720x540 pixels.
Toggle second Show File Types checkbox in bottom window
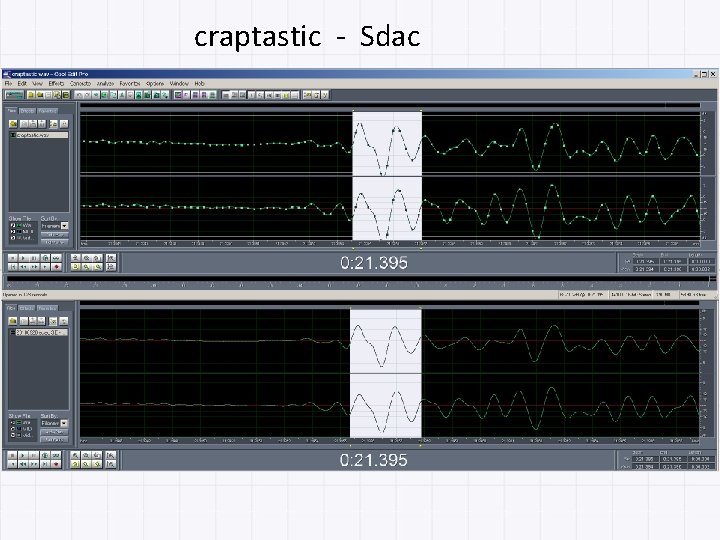click(x=13, y=428)
